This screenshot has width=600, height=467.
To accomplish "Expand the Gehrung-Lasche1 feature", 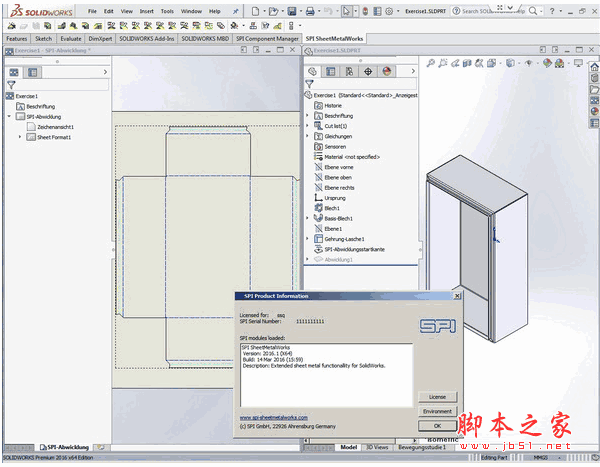I will point(307,238).
